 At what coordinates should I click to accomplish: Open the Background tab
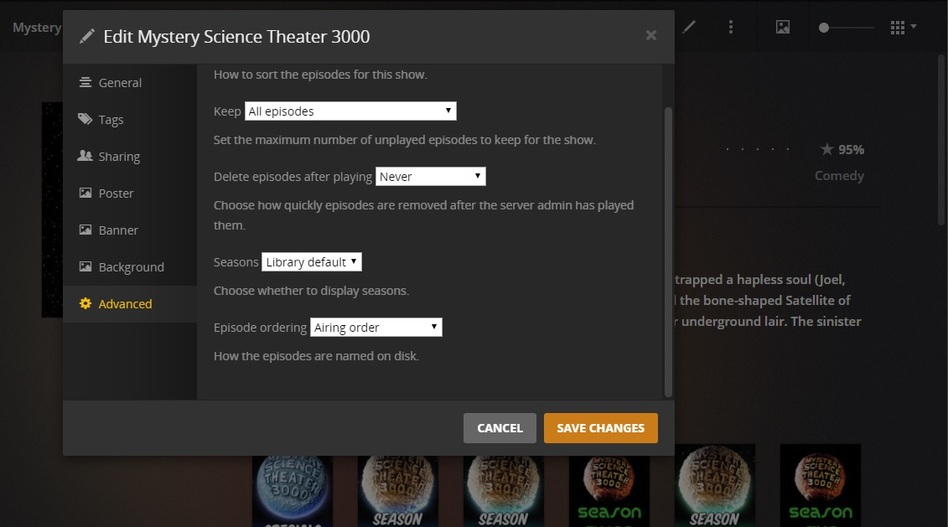click(x=130, y=267)
